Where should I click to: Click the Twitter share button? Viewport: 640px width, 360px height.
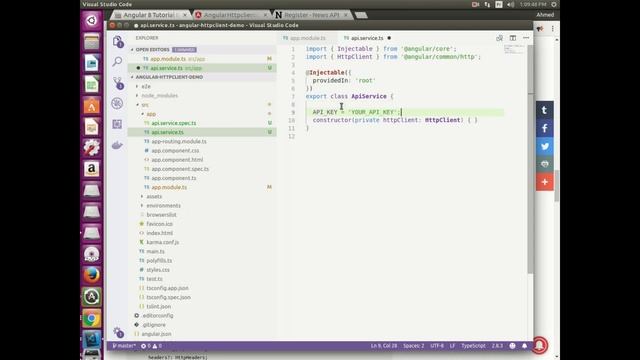544,146
